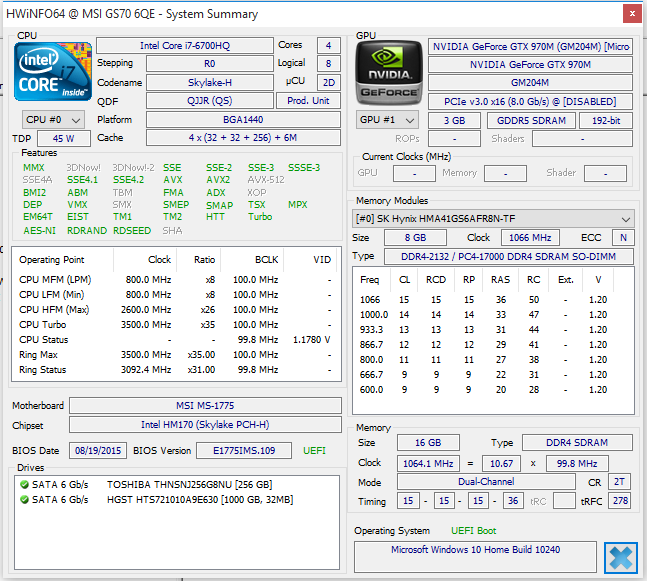Screen dimensions: 647x581
Task: Click the Ring Status row
Action: [x=176, y=370]
